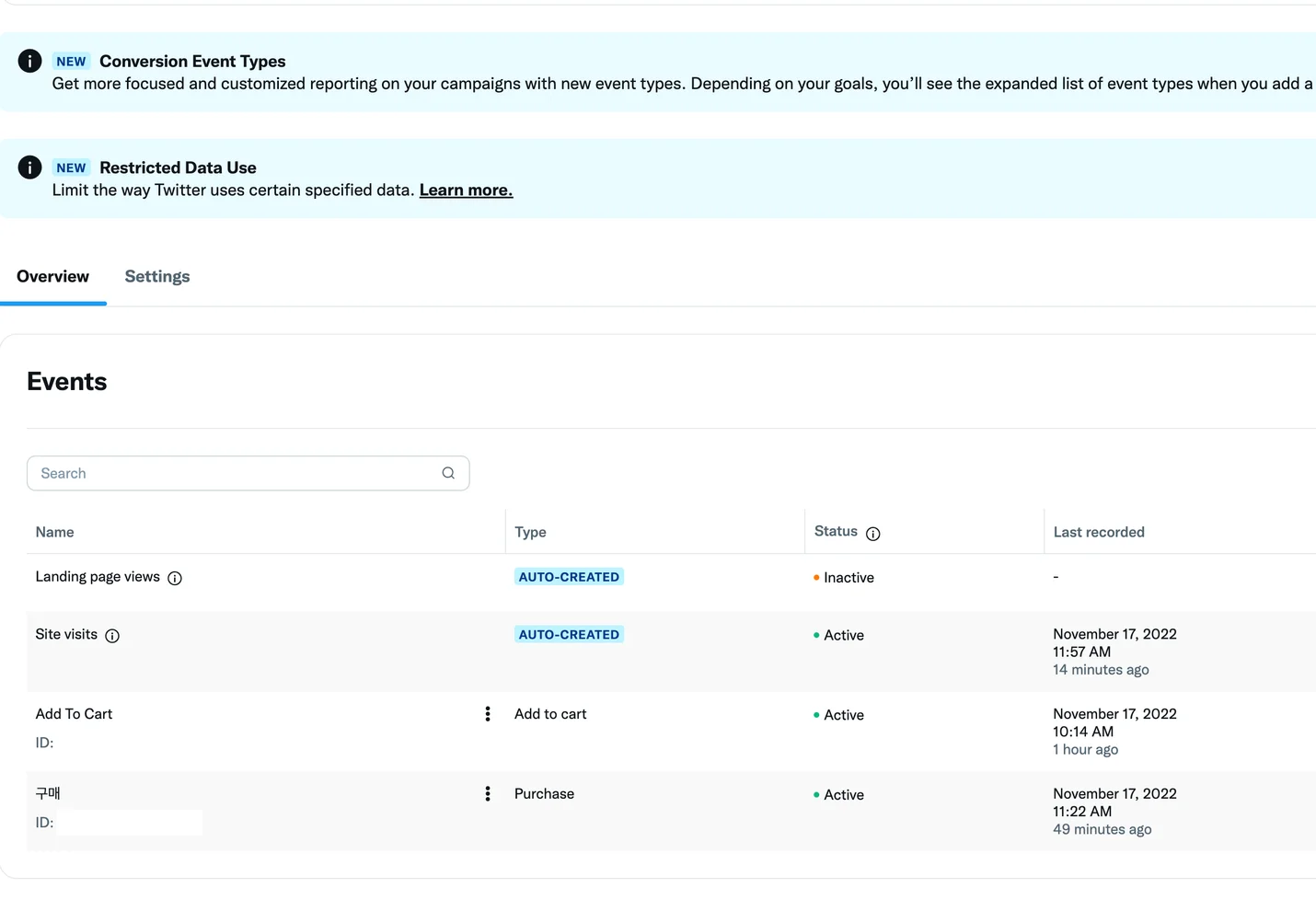Image resolution: width=1316 pixels, height=911 pixels.
Task: Switch to the Settings tab
Action: tap(157, 277)
